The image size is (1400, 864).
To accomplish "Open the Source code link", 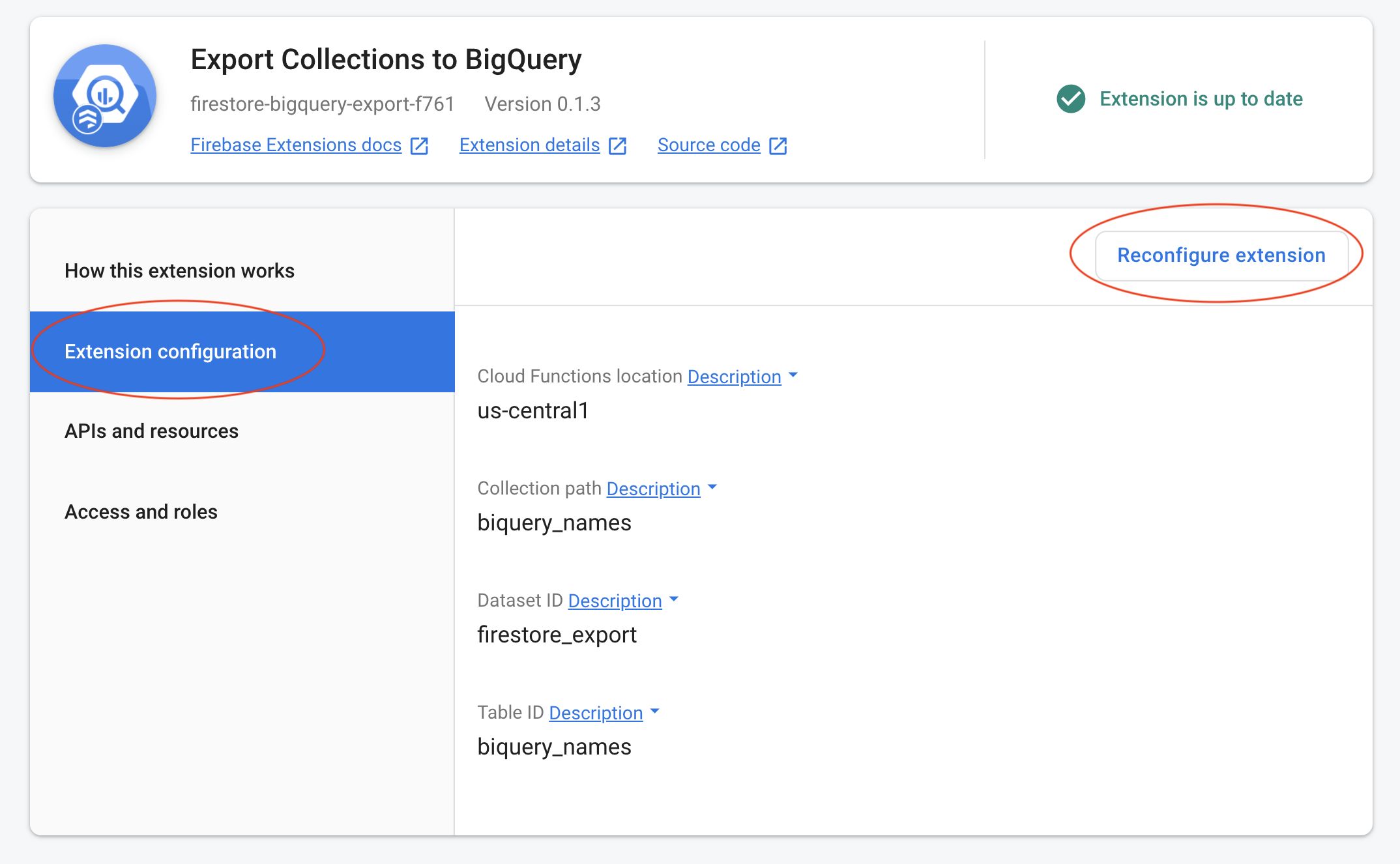I will click(708, 145).
